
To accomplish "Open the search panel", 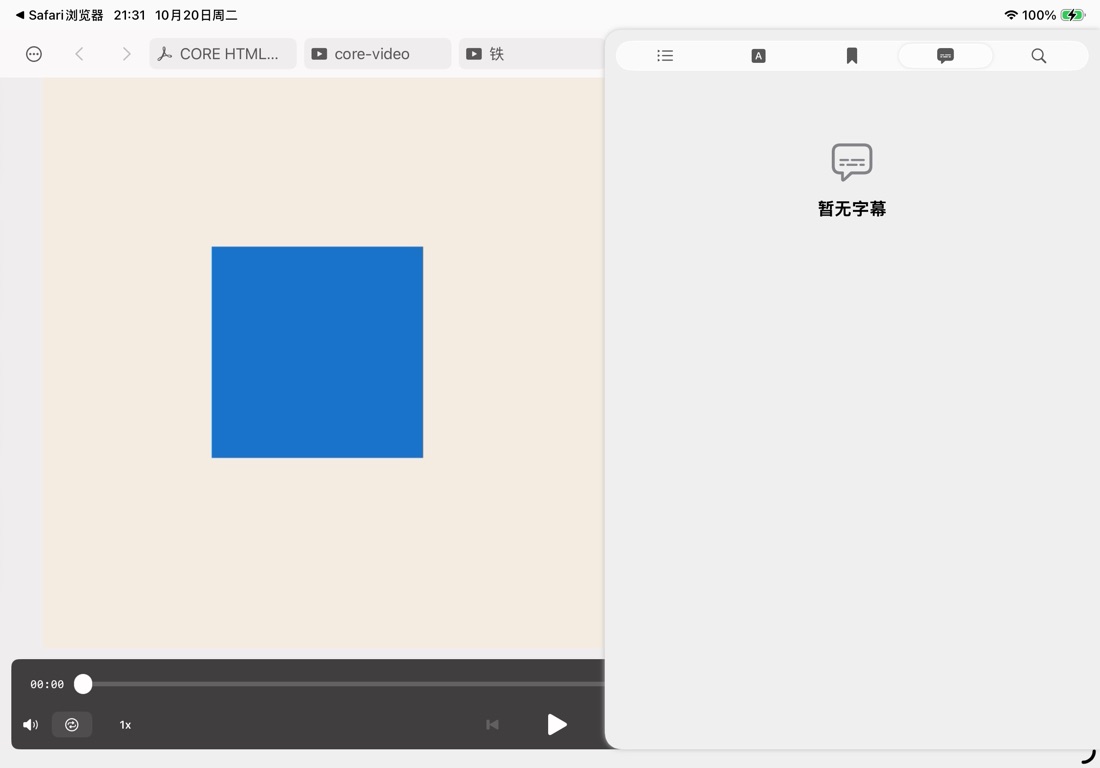I will tap(1039, 56).
